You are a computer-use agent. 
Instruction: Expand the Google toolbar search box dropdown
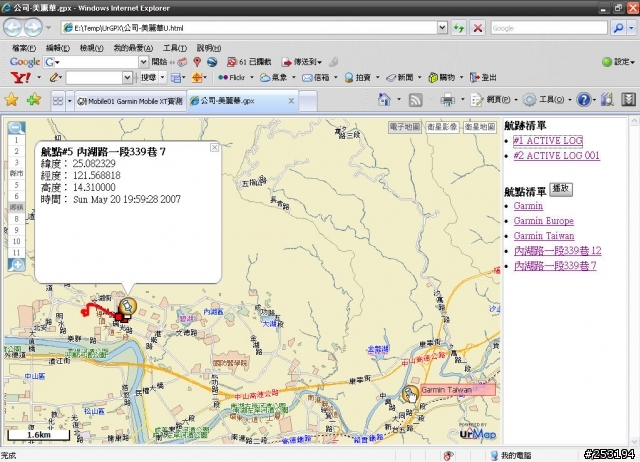(143, 62)
